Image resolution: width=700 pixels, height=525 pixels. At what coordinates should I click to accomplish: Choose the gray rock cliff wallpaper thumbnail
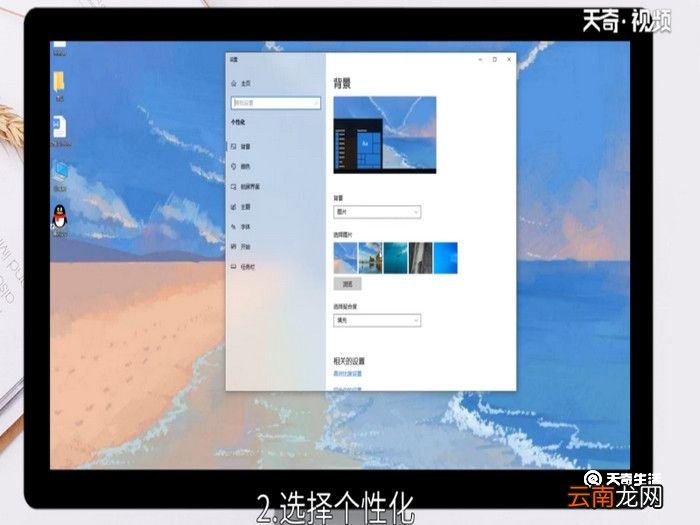click(421, 258)
